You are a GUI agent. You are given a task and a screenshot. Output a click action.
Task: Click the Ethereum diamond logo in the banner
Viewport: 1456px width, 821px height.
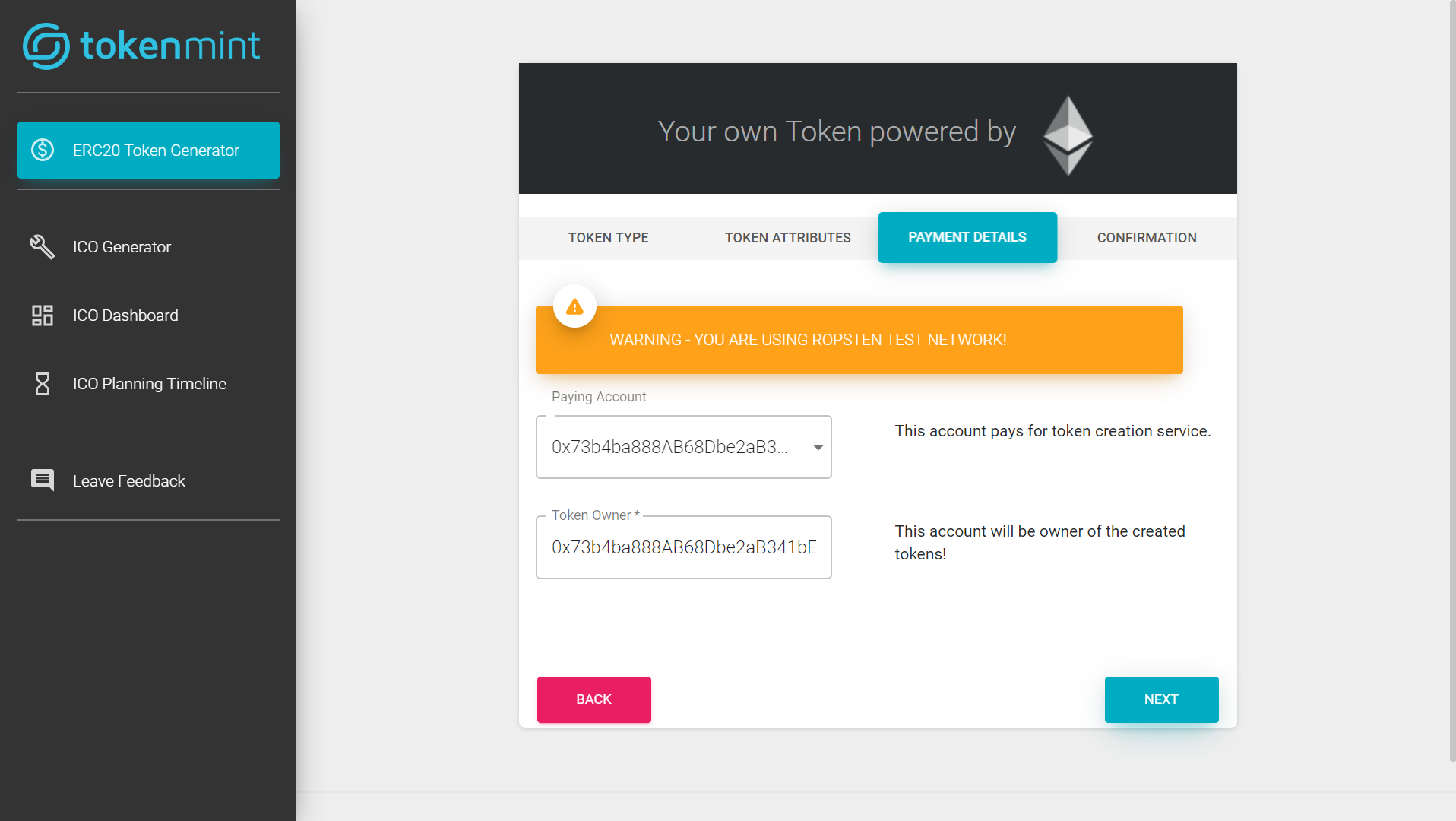(x=1068, y=134)
